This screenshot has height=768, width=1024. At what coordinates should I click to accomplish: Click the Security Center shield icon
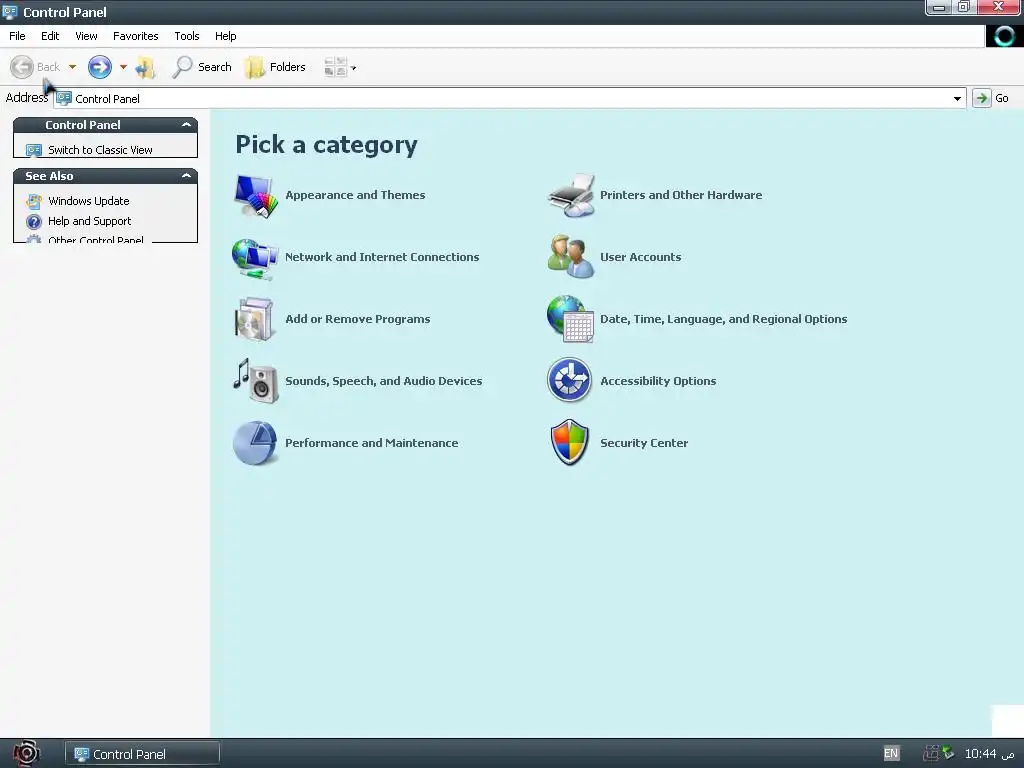click(569, 442)
